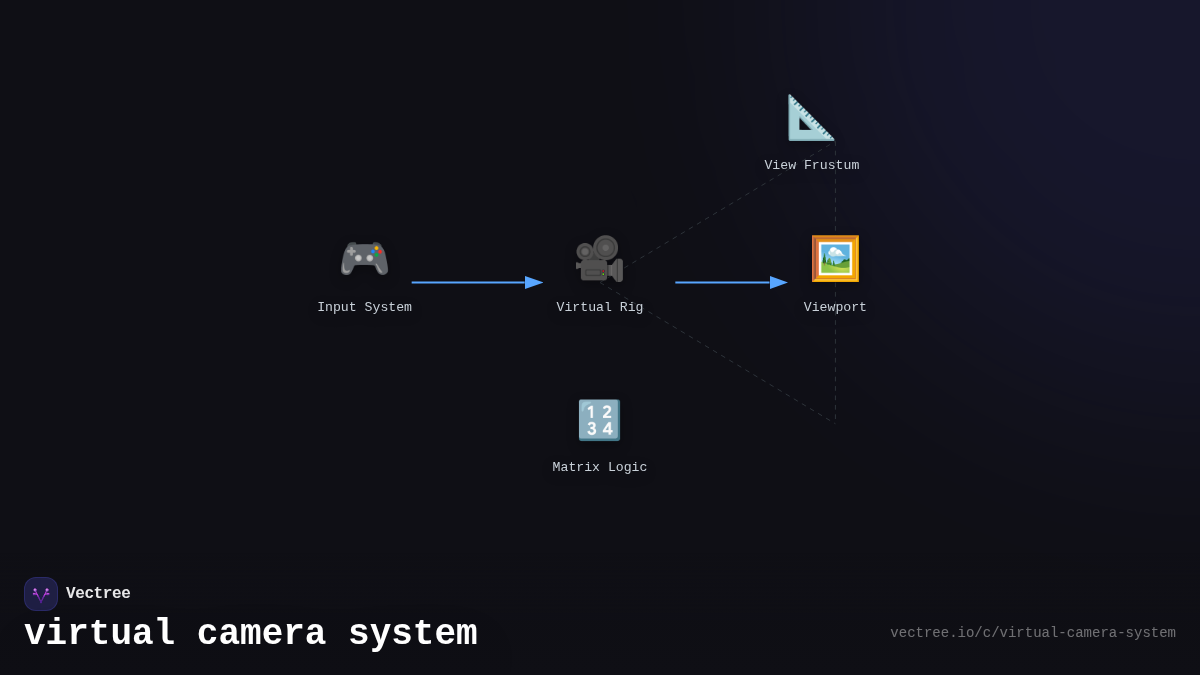Click the Vectree logo icon
This screenshot has height=675, width=1200.
[41, 593]
